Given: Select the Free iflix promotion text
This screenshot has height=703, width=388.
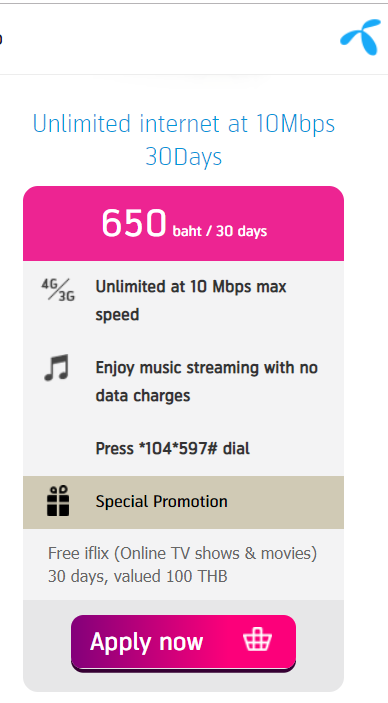Looking at the screenshot, I should pyautogui.click(x=183, y=554).
